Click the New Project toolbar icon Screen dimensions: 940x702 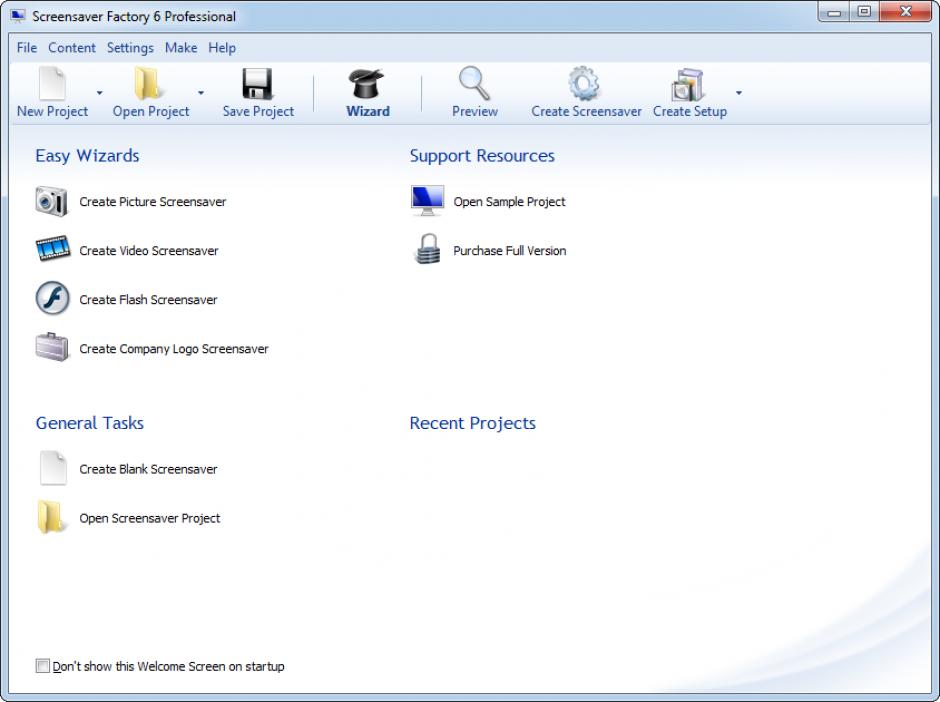[52, 84]
